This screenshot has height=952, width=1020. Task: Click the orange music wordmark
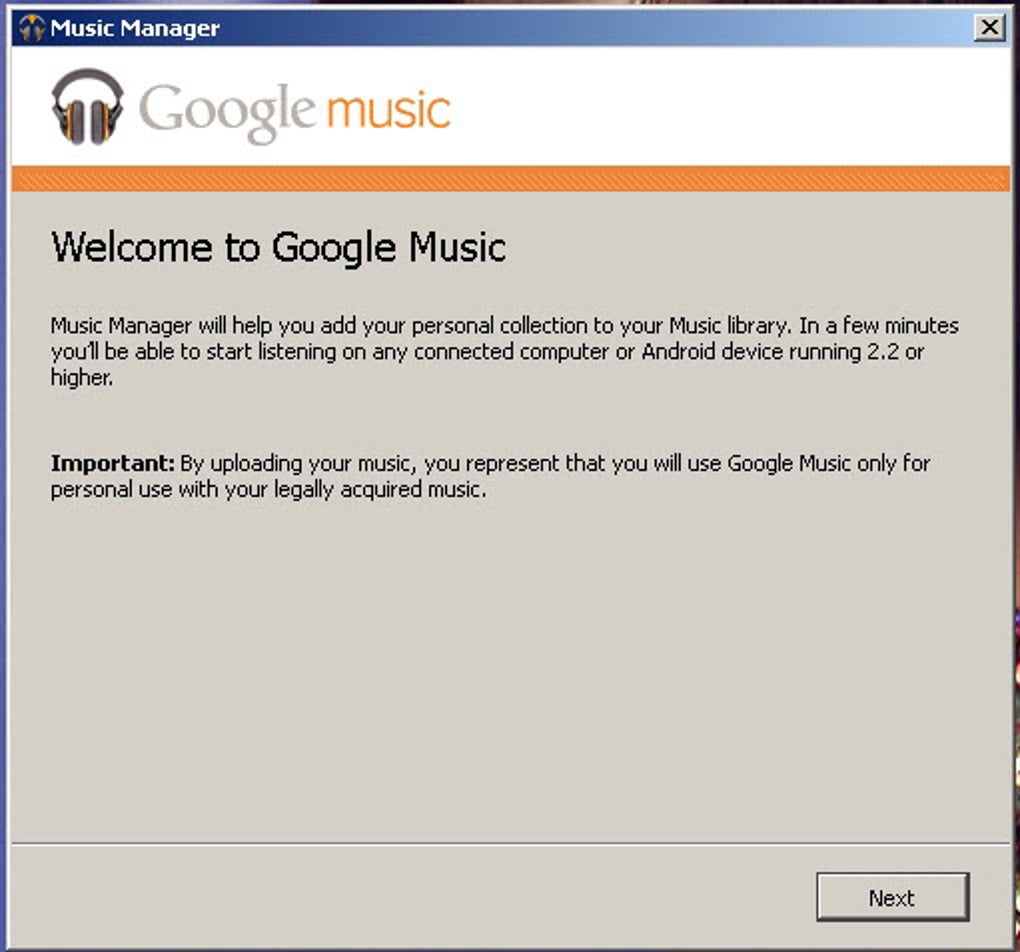tap(388, 109)
